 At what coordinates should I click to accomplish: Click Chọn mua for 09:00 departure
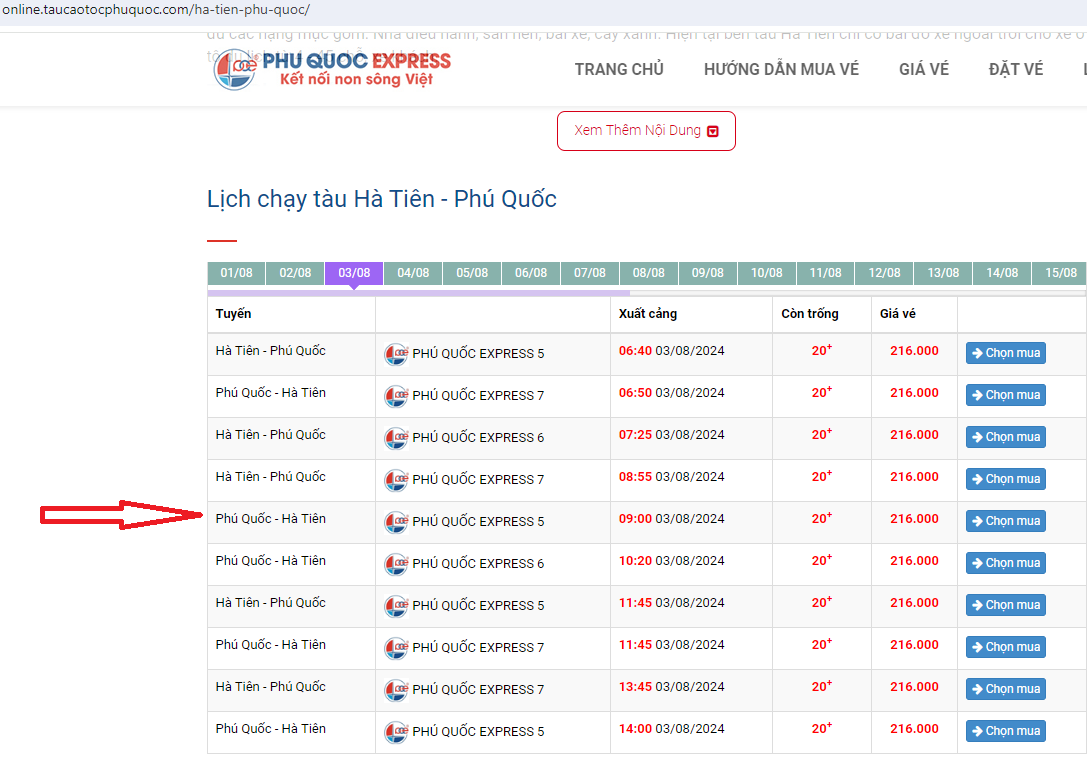(1006, 521)
